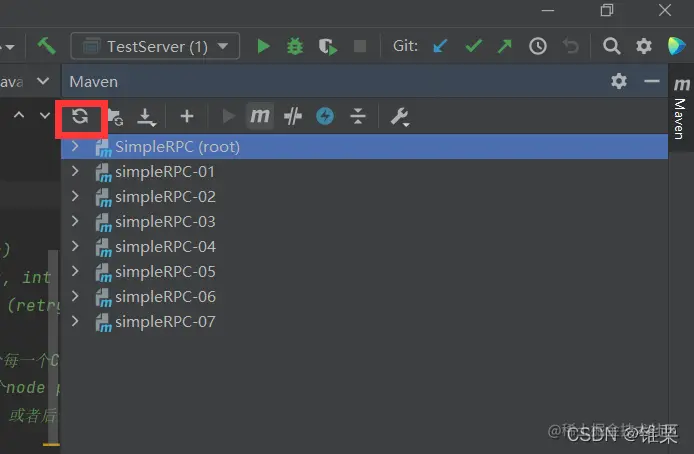Hide the Maven tool window
This screenshot has height=454, width=694.
point(652,81)
